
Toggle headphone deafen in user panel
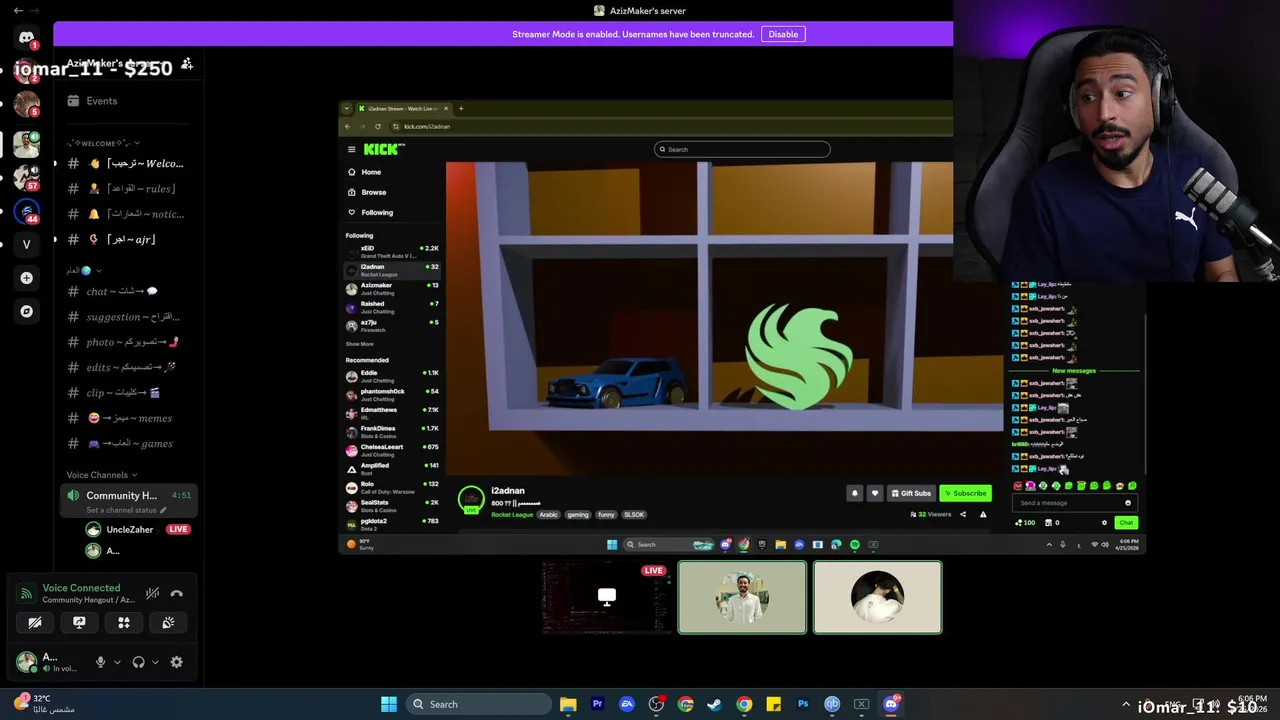click(139, 662)
